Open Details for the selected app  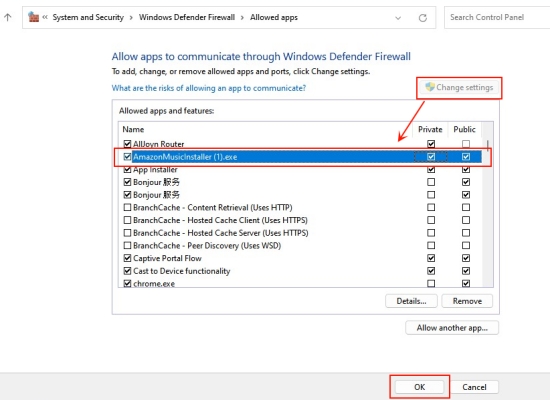click(x=411, y=301)
